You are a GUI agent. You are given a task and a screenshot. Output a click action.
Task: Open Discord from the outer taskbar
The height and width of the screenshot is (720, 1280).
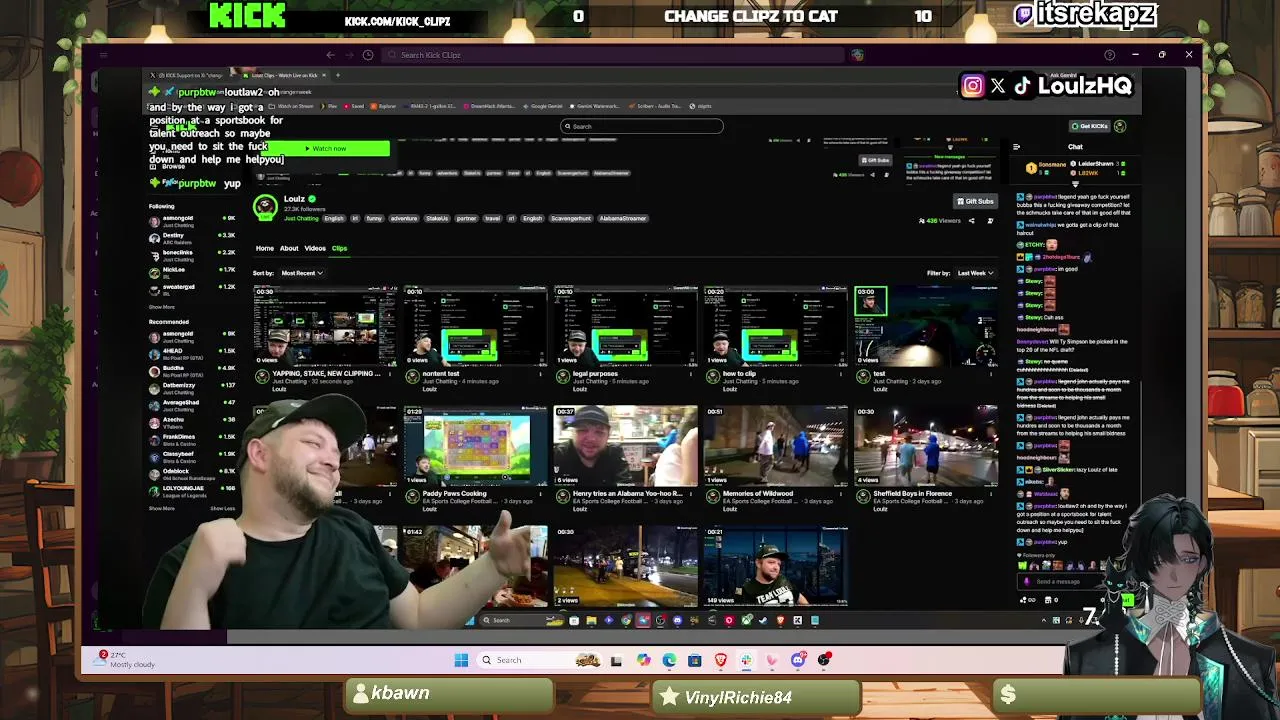798,660
